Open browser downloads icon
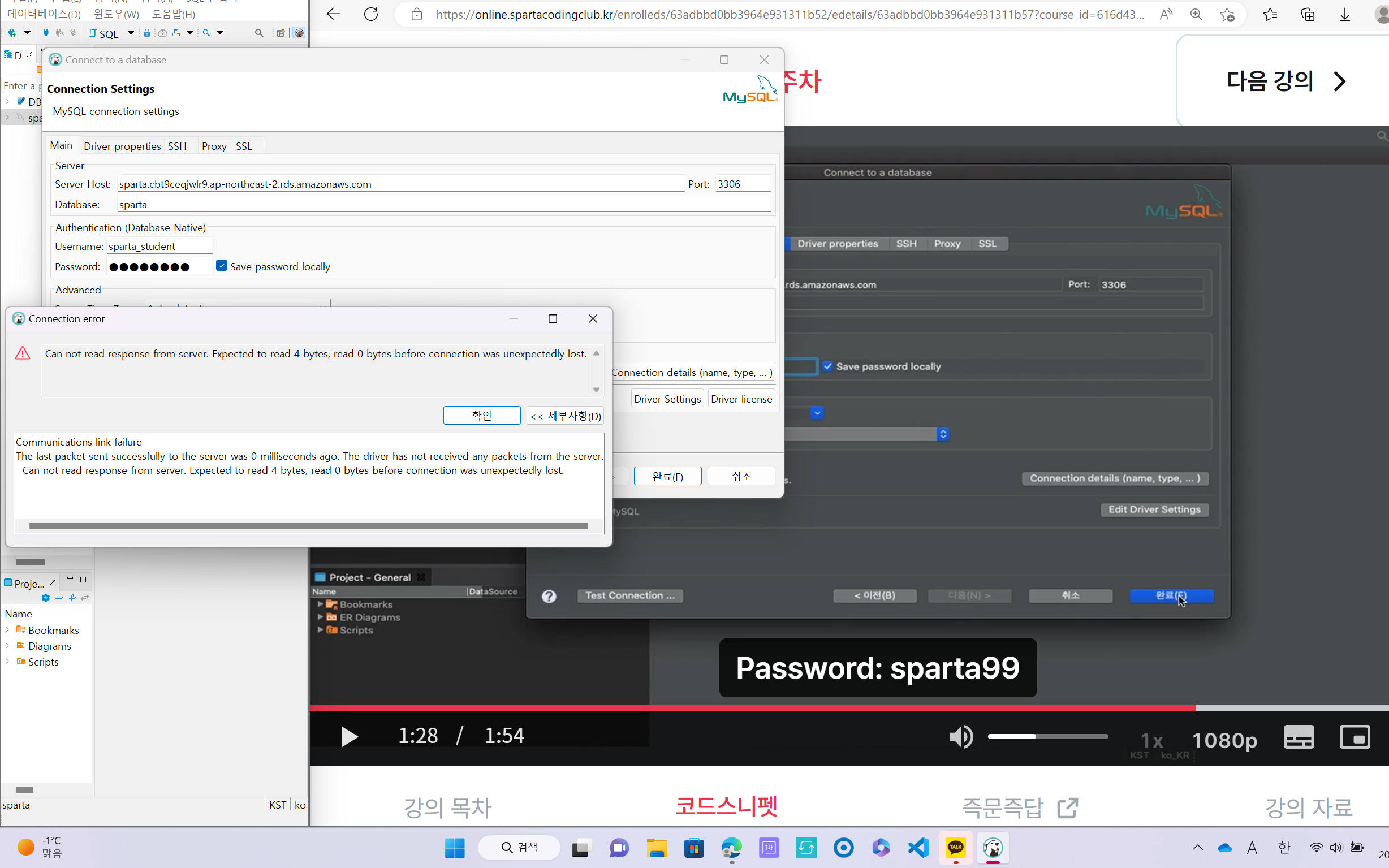The image size is (1389, 868). (1345, 14)
